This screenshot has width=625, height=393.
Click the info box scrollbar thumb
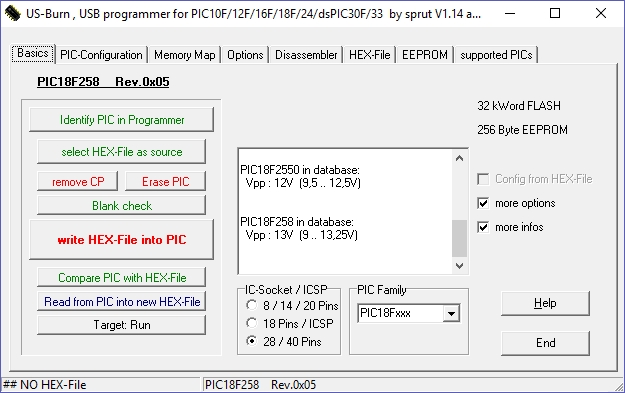(x=459, y=238)
